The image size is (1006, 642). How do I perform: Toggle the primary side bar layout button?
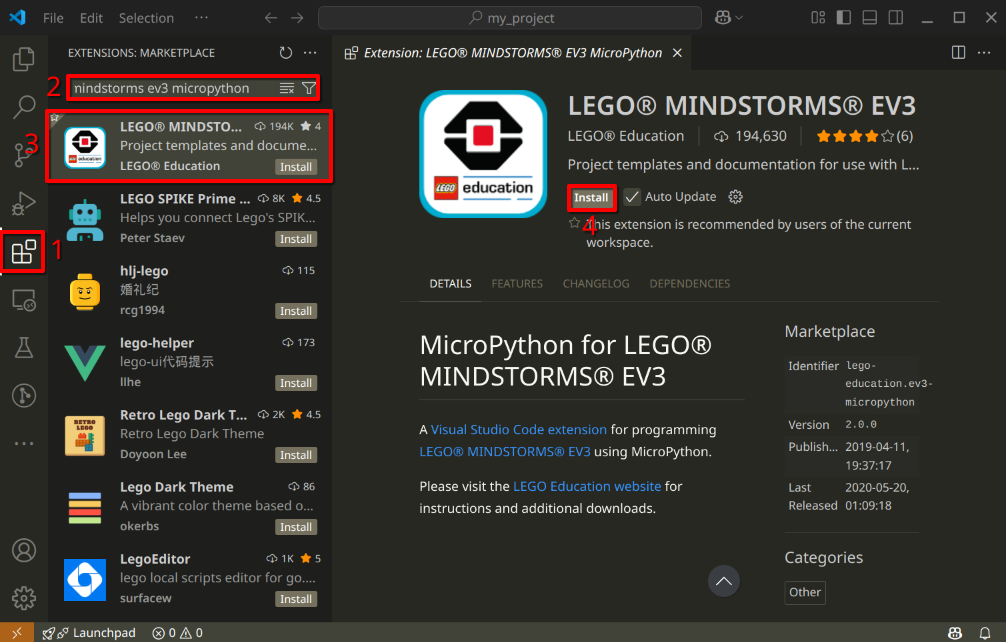(x=844, y=18)
